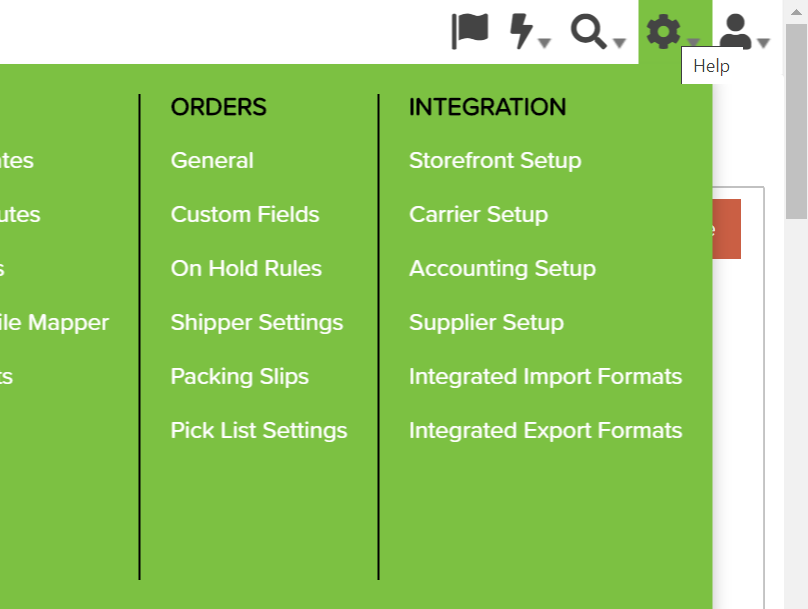This screenshot has height=609, width=808.
Task: Open Packing Slips settings
Action: [x=240, y=377]
